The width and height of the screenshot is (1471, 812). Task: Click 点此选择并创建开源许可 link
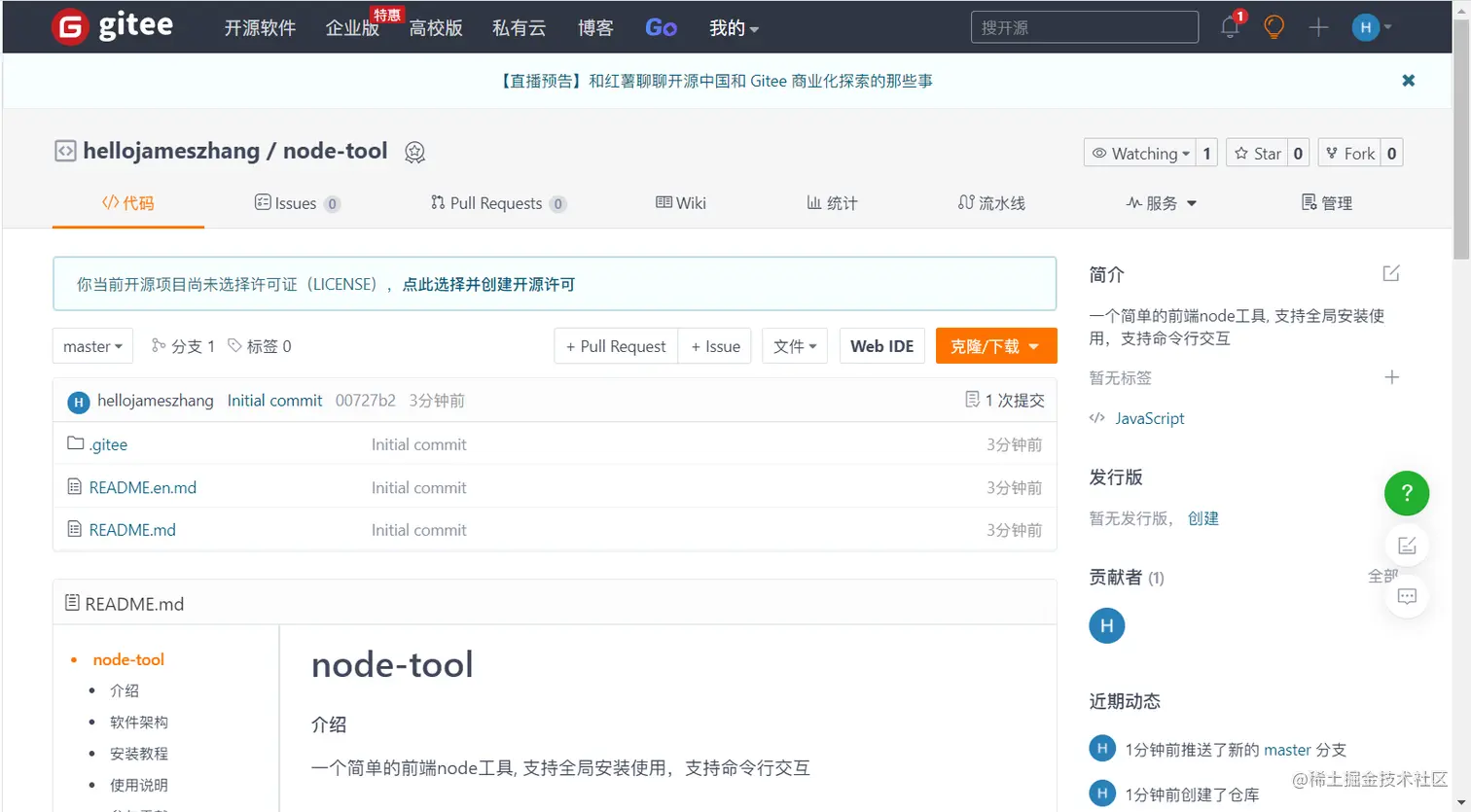click(x=488, y=285)
